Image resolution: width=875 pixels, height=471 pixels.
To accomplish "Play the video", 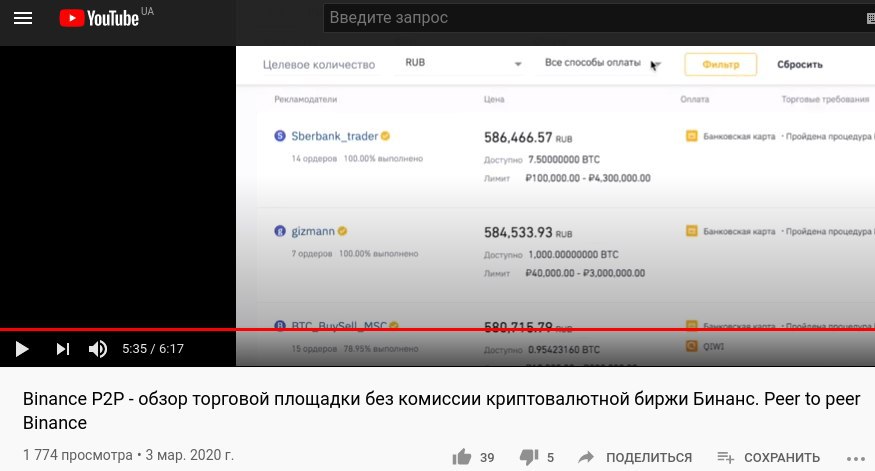I will pyautogui.click(x=22, y=349).
